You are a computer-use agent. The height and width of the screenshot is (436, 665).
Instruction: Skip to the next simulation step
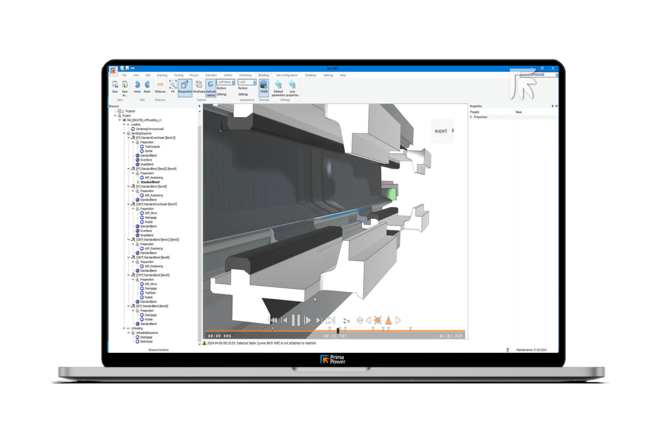(x=319, y=320)
